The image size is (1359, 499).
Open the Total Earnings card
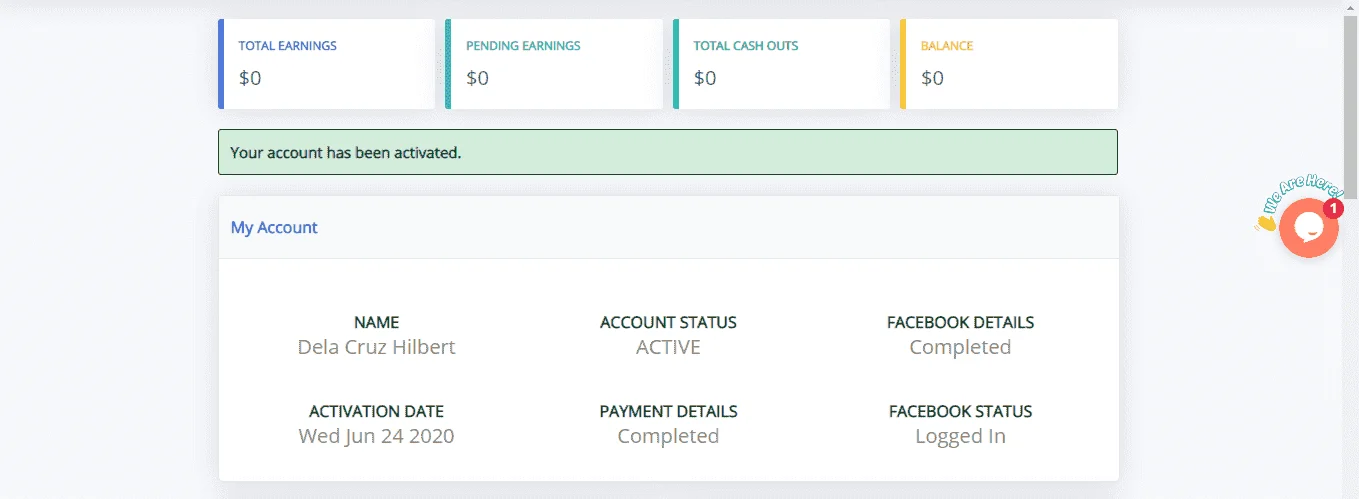pyautogui.click(x=326, y=63)
